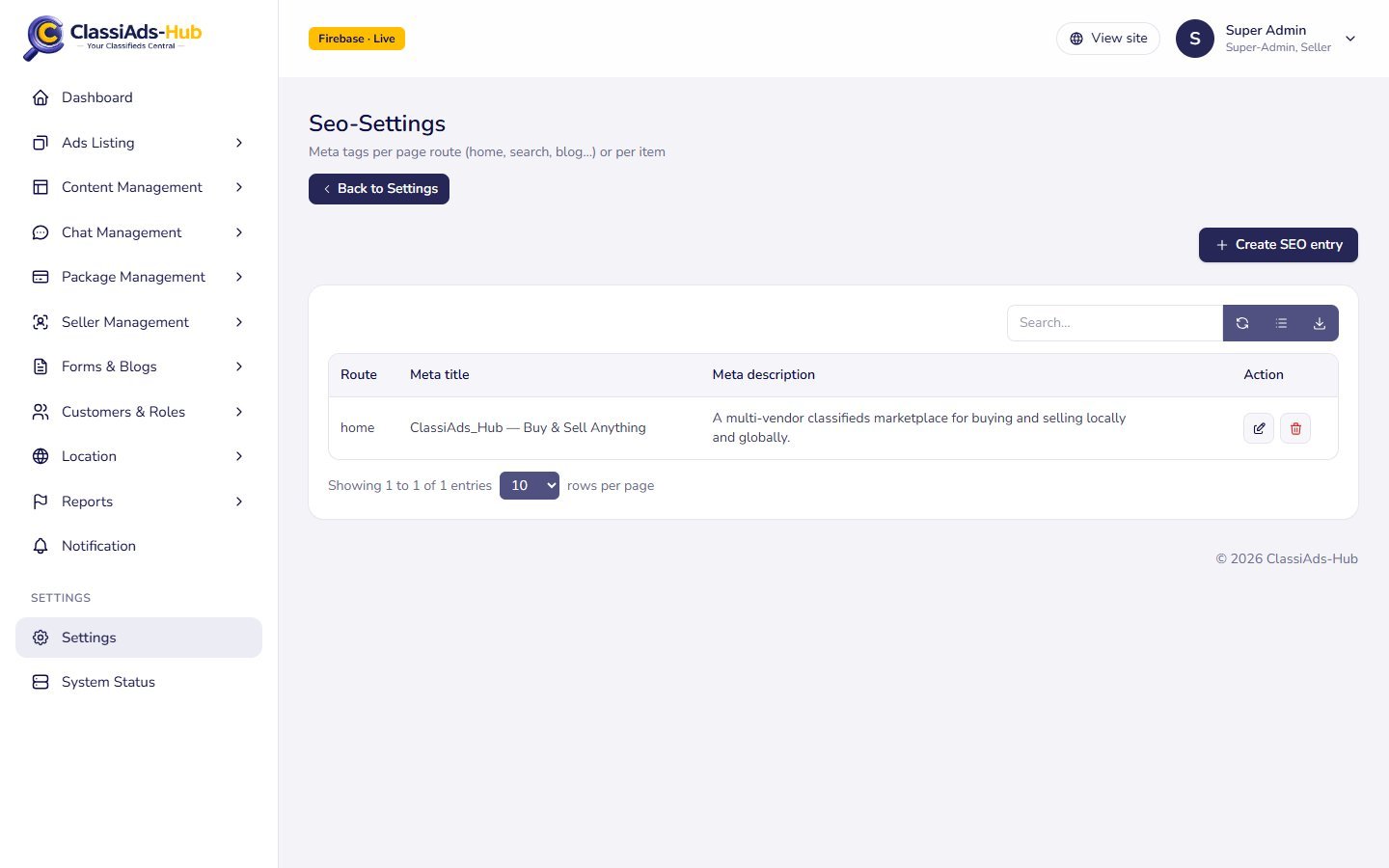Expand the Reports chevron

pos(239,502)
